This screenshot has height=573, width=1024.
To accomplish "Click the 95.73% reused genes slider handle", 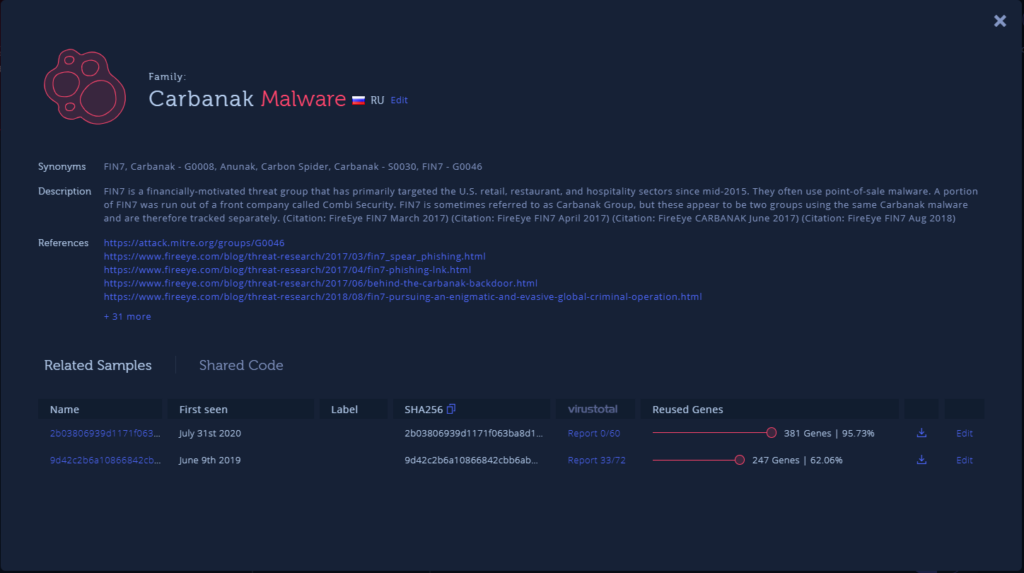I will [x=771, y=433].
